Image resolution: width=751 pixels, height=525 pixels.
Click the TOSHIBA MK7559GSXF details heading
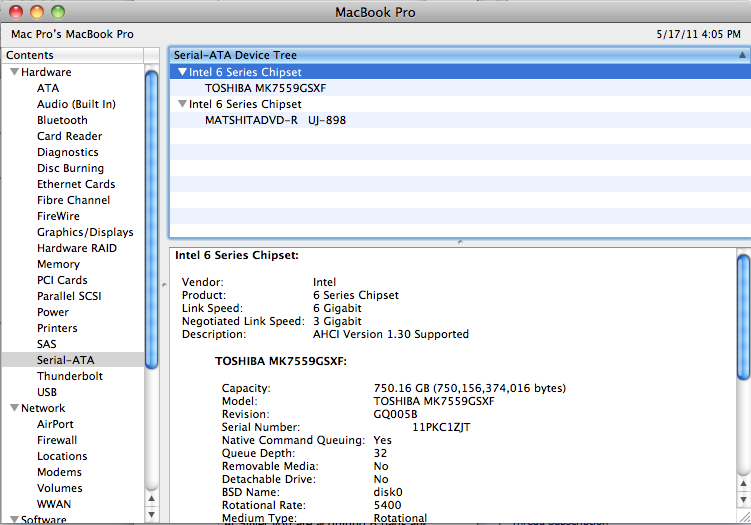tap(281, 361)
